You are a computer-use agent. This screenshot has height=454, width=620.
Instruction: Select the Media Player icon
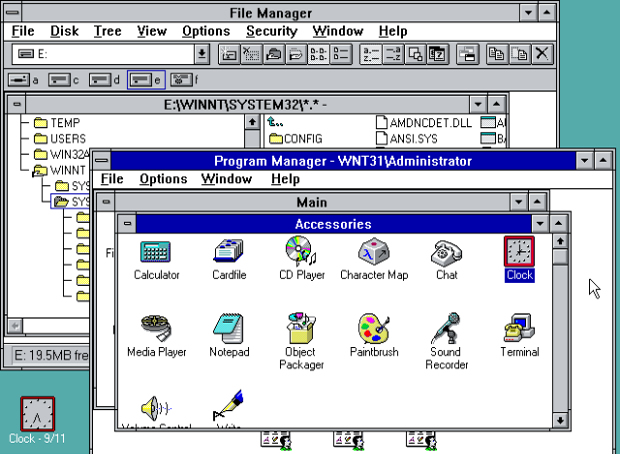156,328
